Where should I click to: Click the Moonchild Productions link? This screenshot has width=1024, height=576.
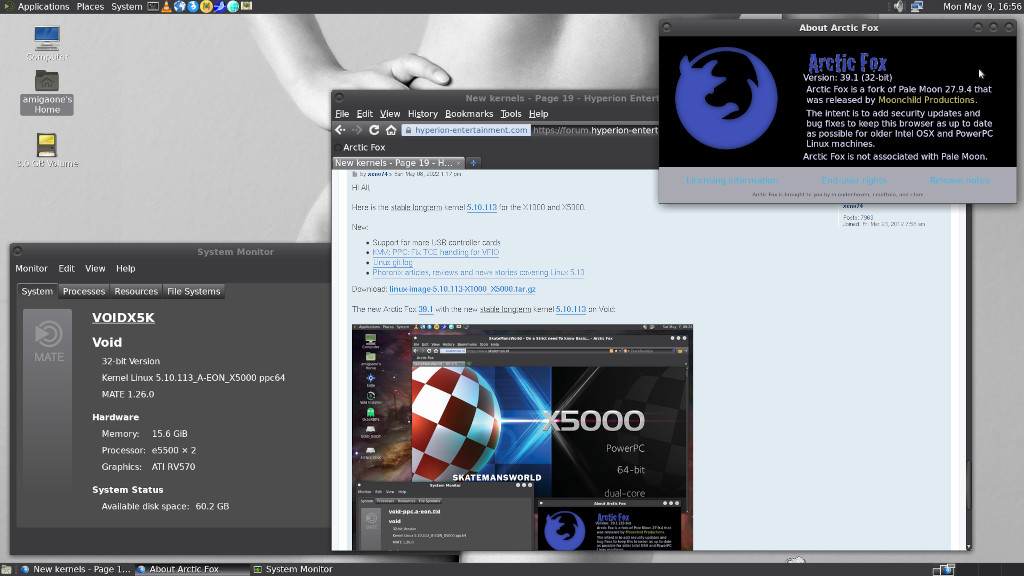[926, 100]
